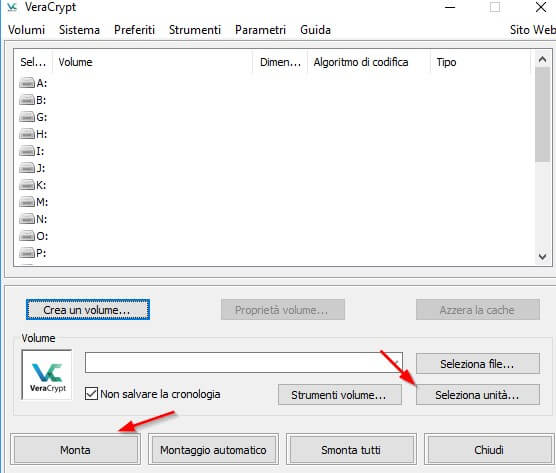Screen dimensions: 556x473
Task: Open the Parametri menu
Action: (x=260, y=30)
